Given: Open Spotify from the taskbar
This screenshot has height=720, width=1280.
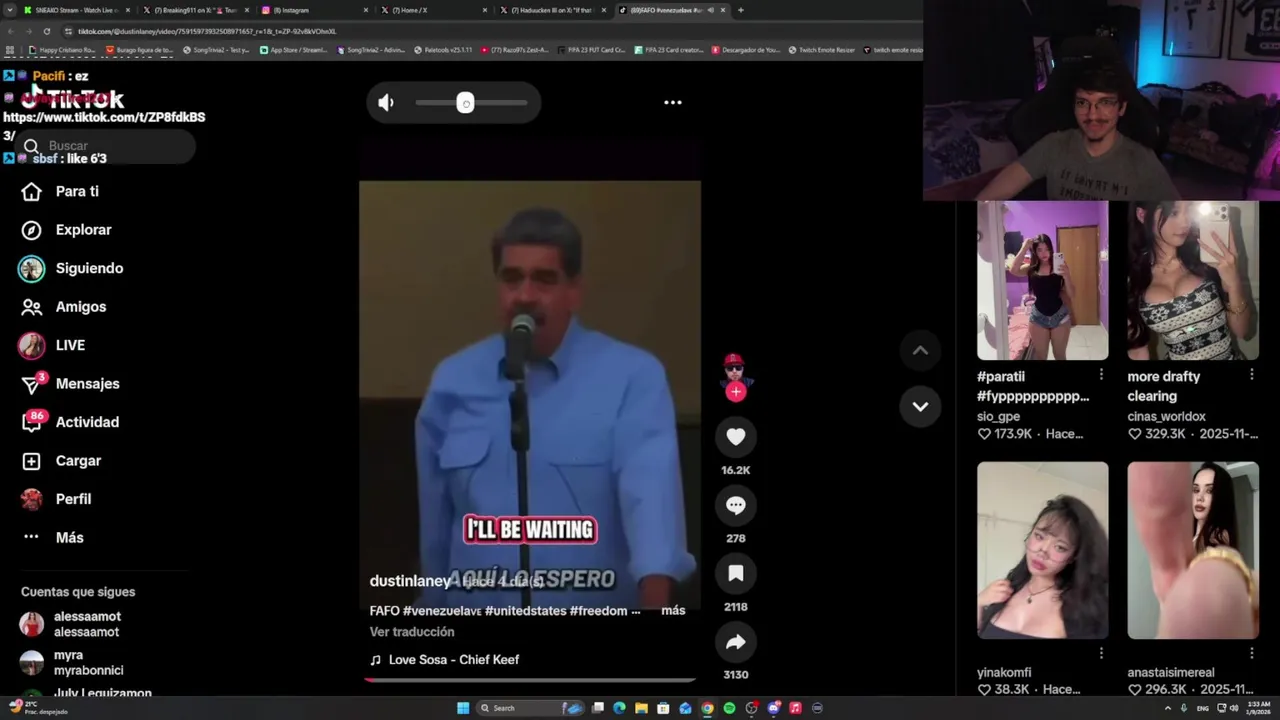Looking at the screenshot, I should coord(729,708).
